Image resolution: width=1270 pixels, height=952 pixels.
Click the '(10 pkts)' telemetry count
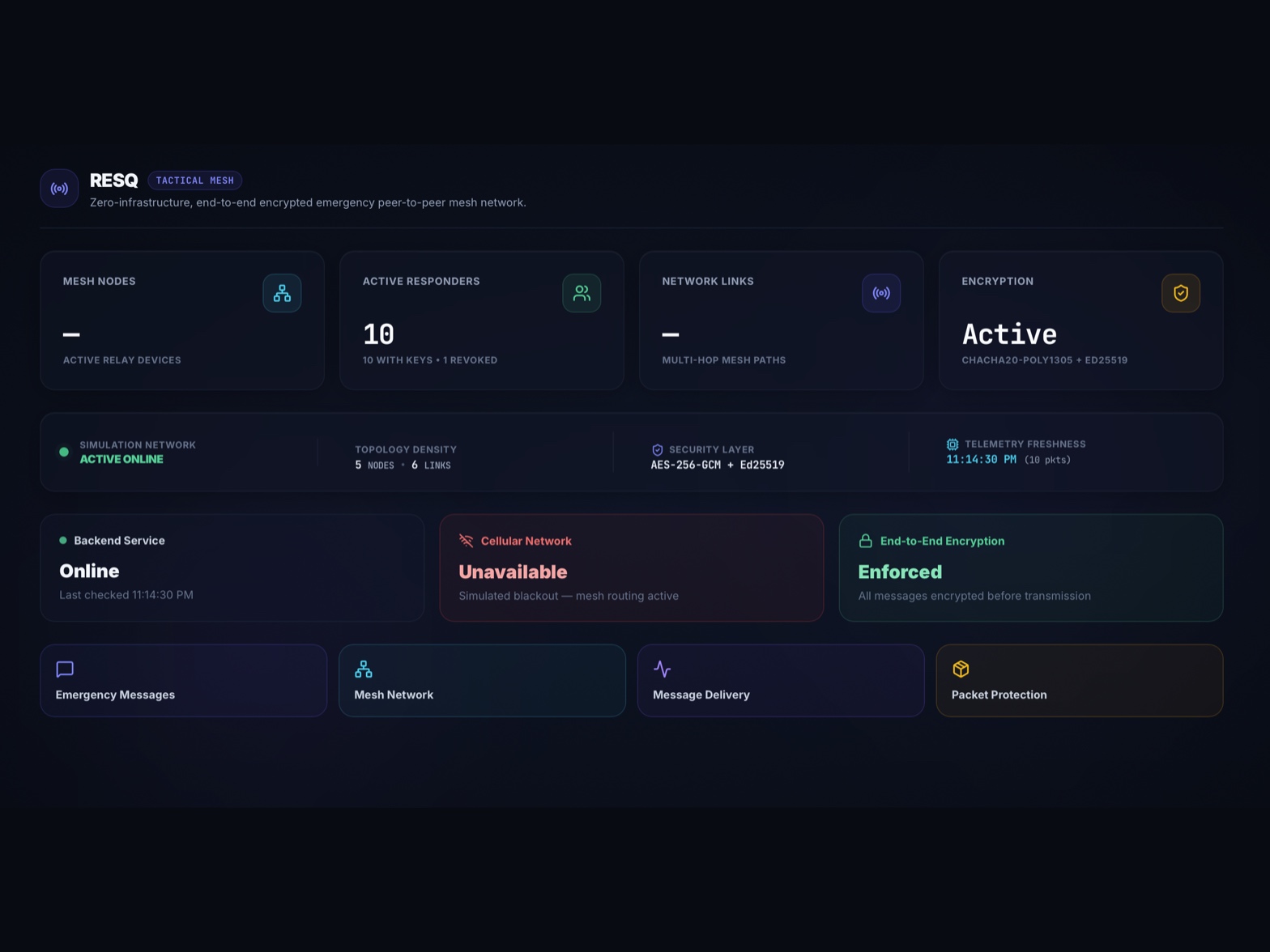tap(1047, 460)
